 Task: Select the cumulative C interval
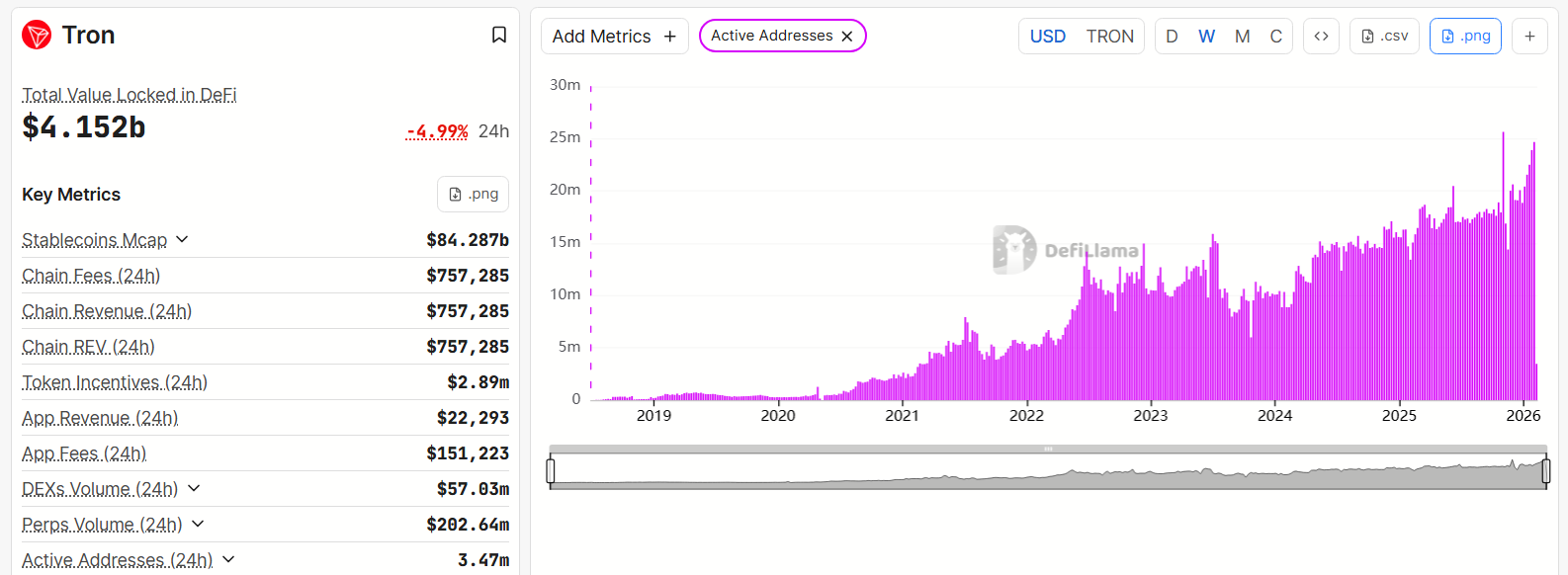pos(1276,37)
